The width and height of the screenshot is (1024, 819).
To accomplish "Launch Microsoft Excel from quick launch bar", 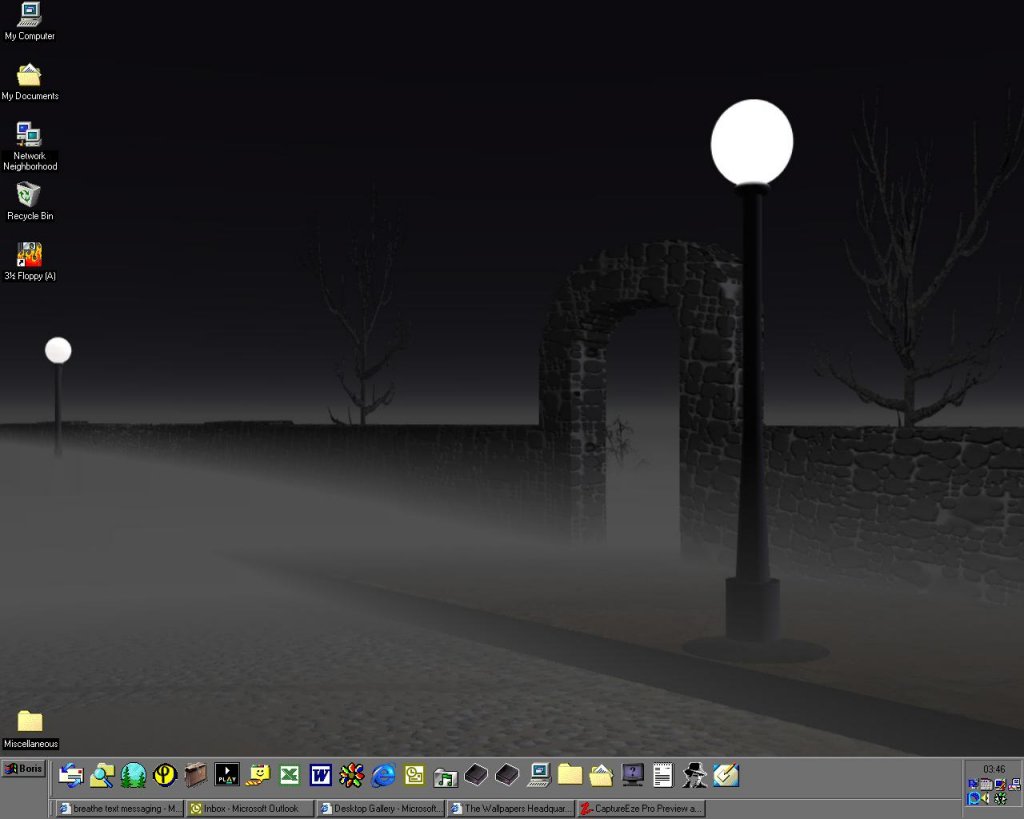I will coord(290,775).
